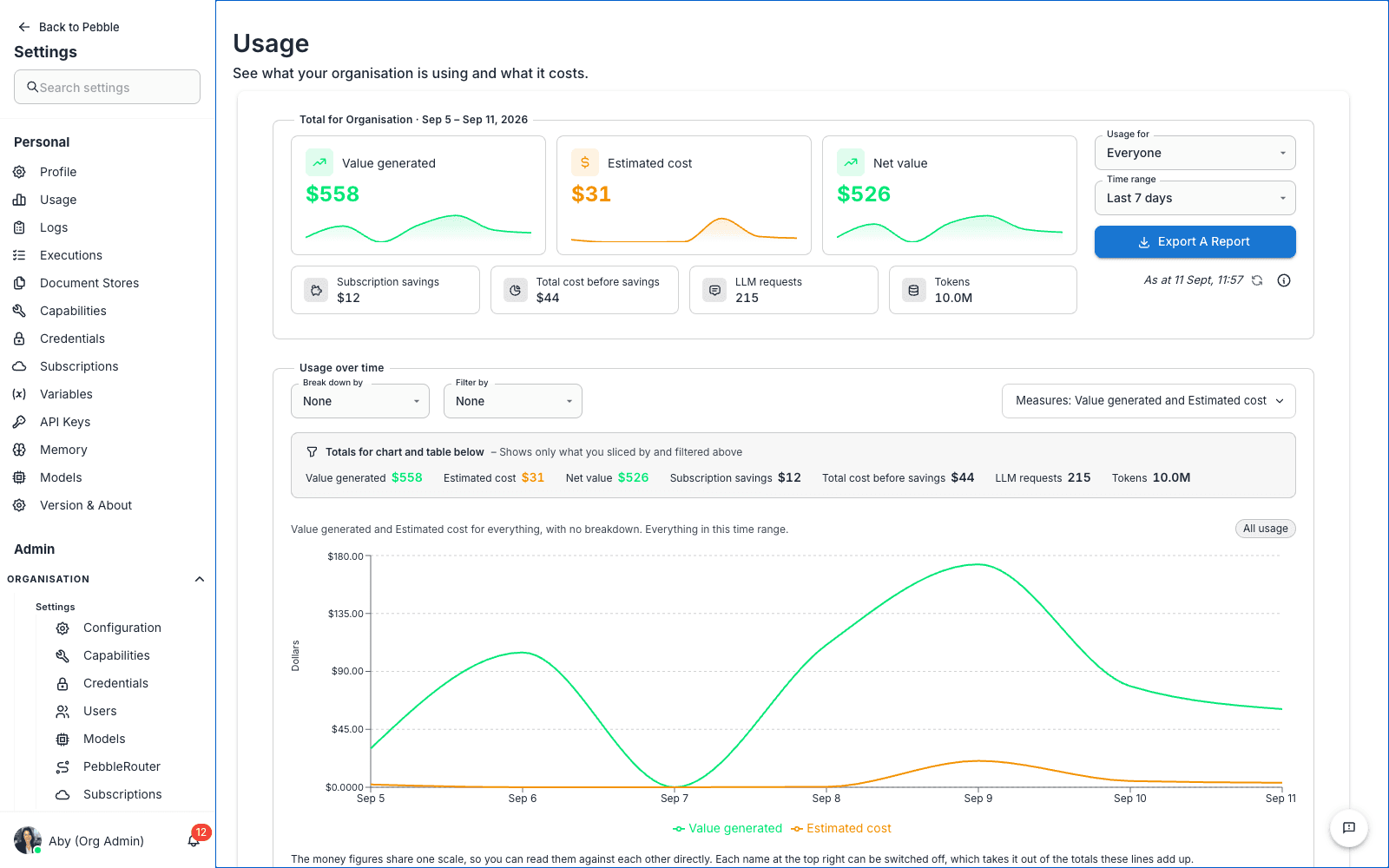Click the Memory brain icon
1389x868 pixels.
point(19,450)
